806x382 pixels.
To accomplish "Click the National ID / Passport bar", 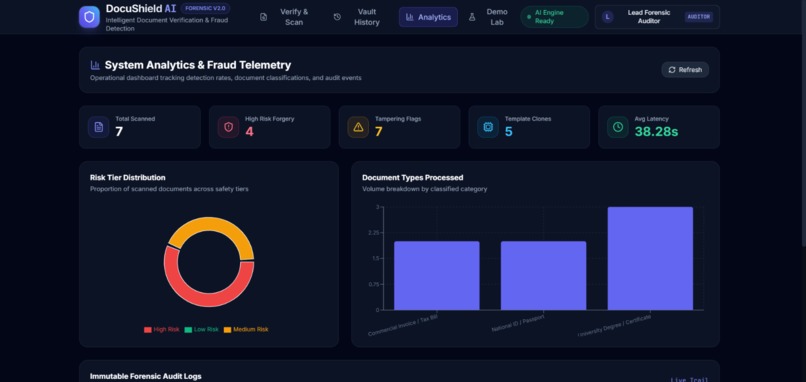I will pyautogui.click(x=543, y=276).
